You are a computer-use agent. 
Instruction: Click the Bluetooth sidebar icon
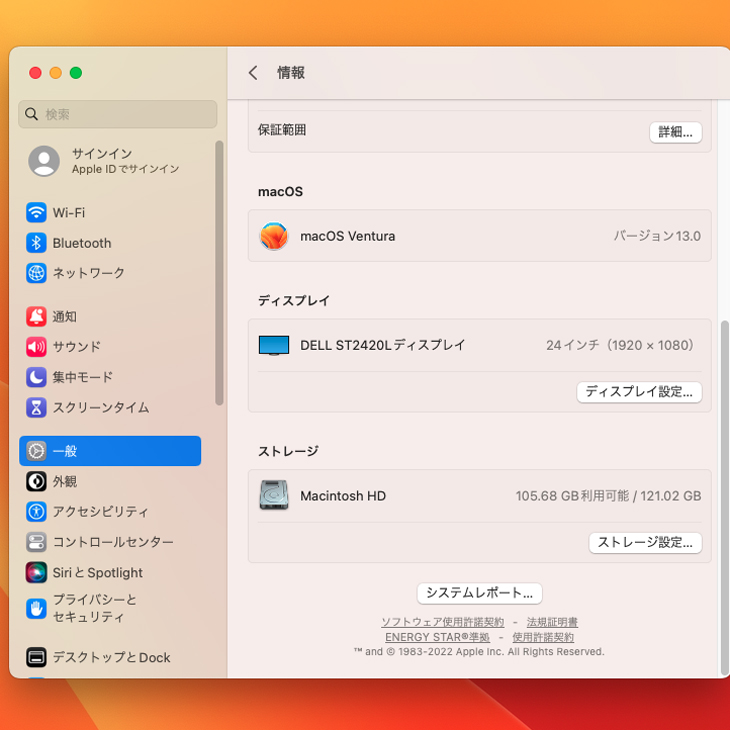(36, 243)
